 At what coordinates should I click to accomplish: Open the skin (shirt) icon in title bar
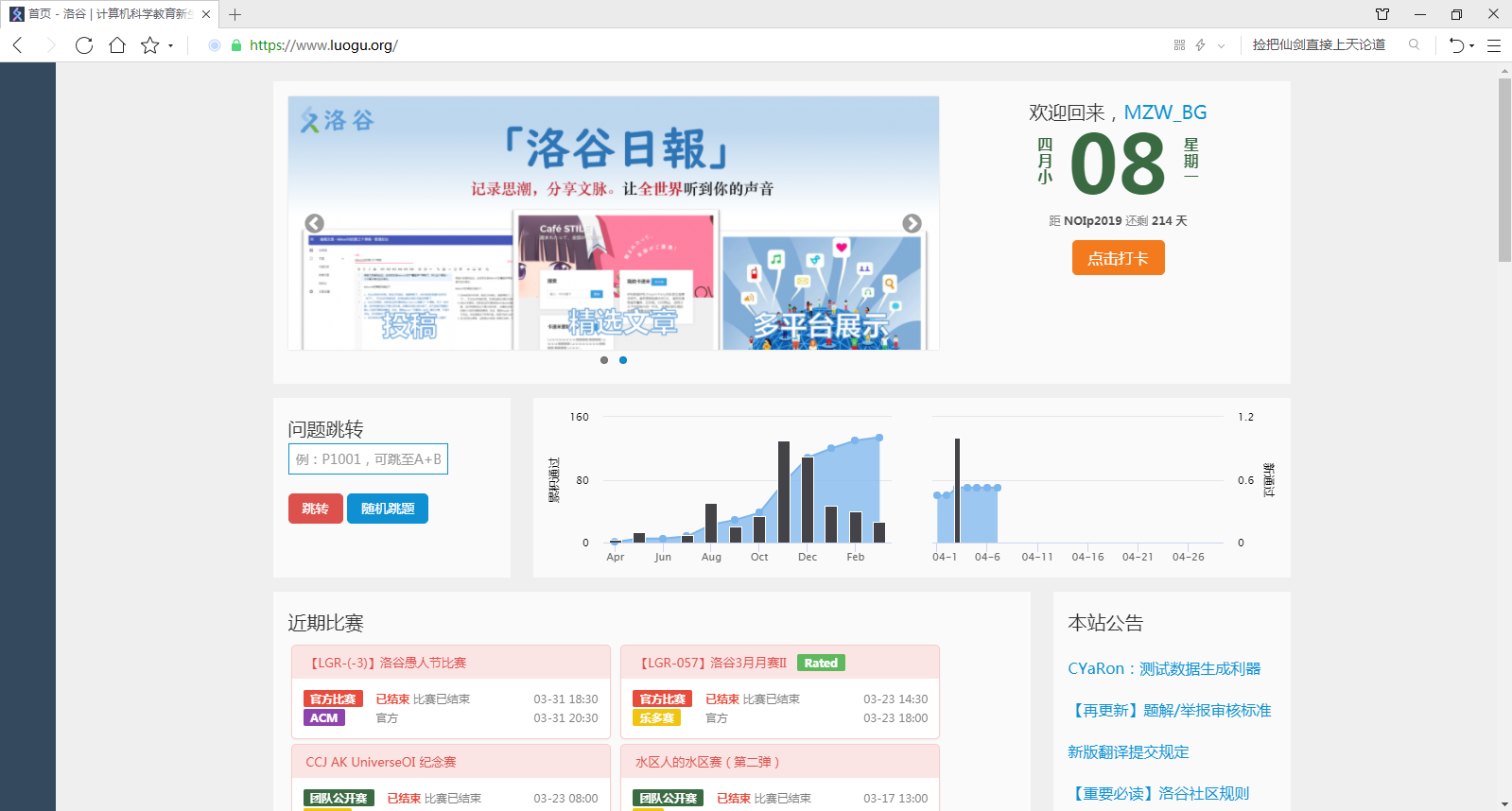(x=1382, y=14)
